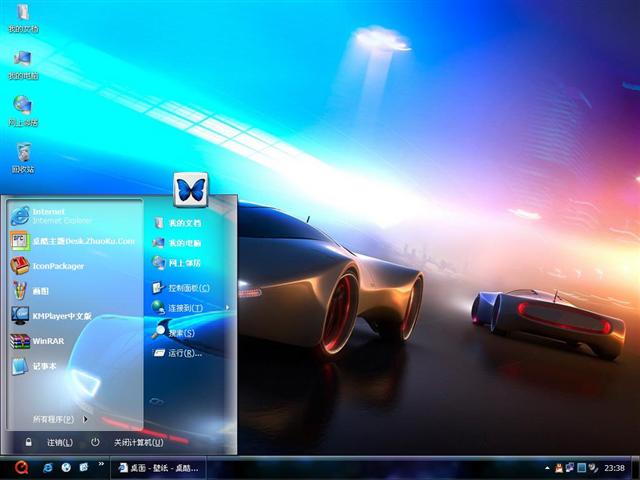Expand quick launch overflow chevron
The image size is (640, 480).
(x=101, y=464)
